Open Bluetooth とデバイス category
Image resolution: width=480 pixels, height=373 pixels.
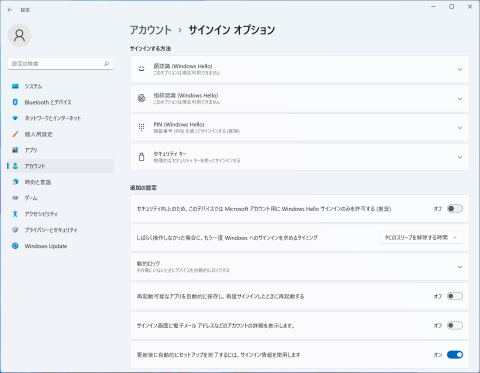(60, 102)
